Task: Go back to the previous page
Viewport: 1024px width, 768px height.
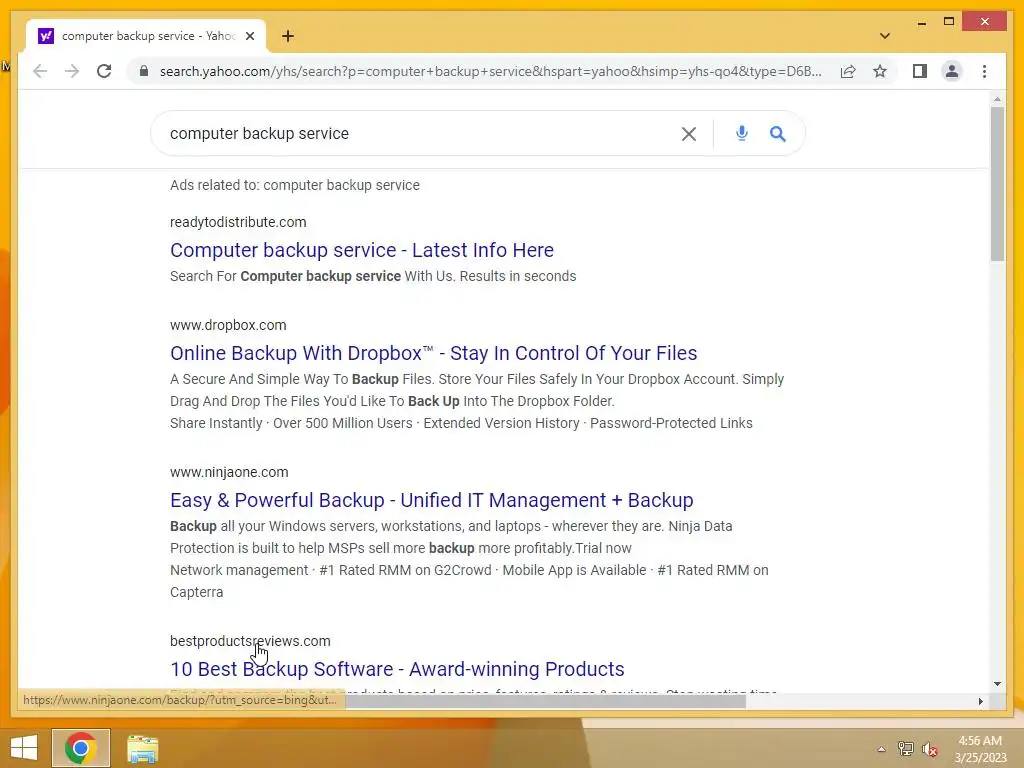Action: pos(40,71)
